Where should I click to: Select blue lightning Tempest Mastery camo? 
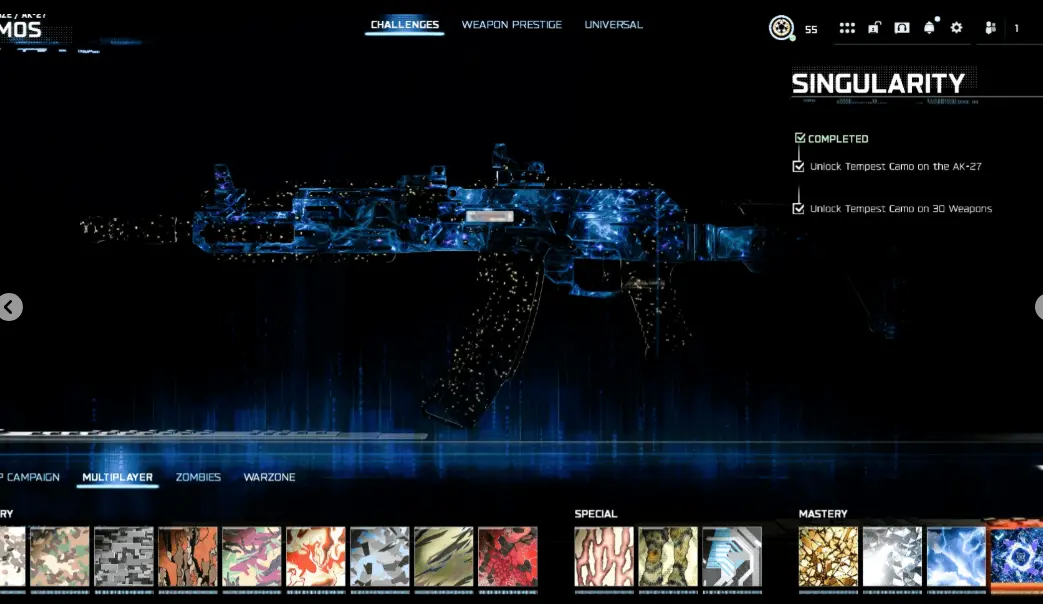point(956,557)
